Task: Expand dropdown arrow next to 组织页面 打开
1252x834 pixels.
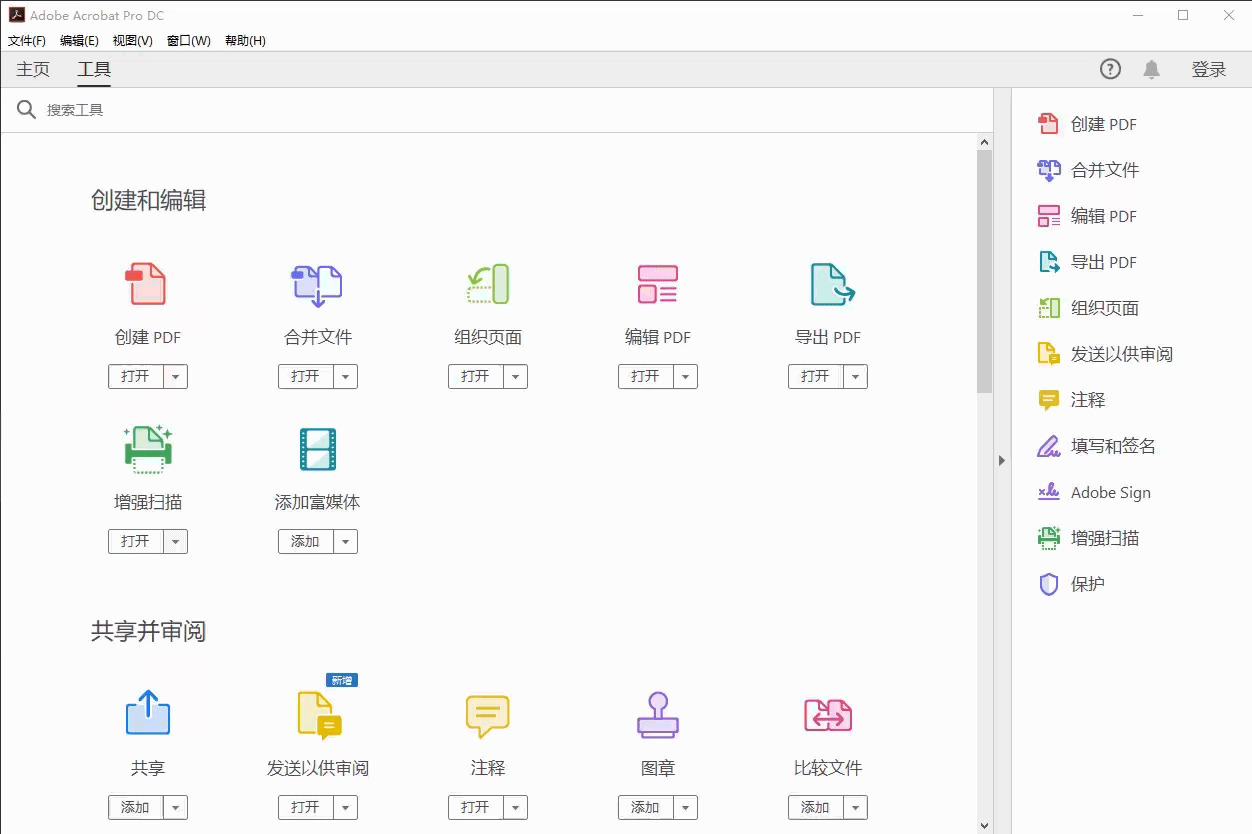Action: tap(515, 377)
